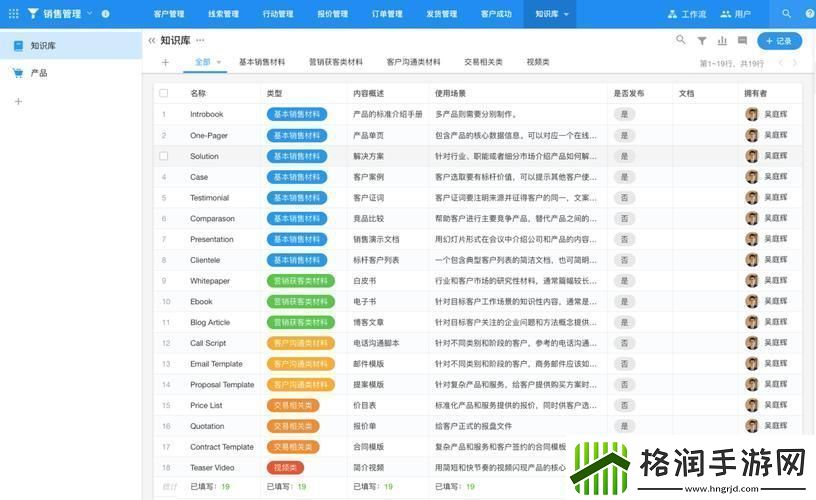Tick the select-all checkbox in header
The width and height of the screenshot is (816, 500).
163,93
